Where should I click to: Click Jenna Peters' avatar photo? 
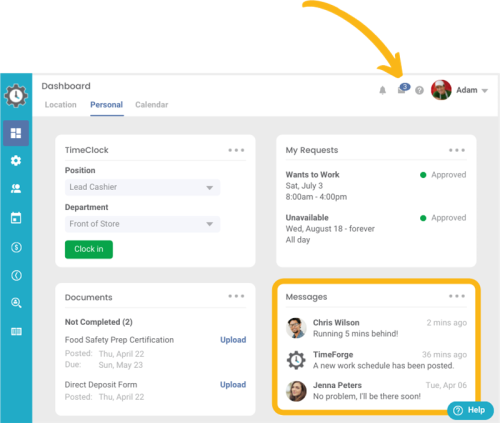pyautogui.click(x=296, y=391)
